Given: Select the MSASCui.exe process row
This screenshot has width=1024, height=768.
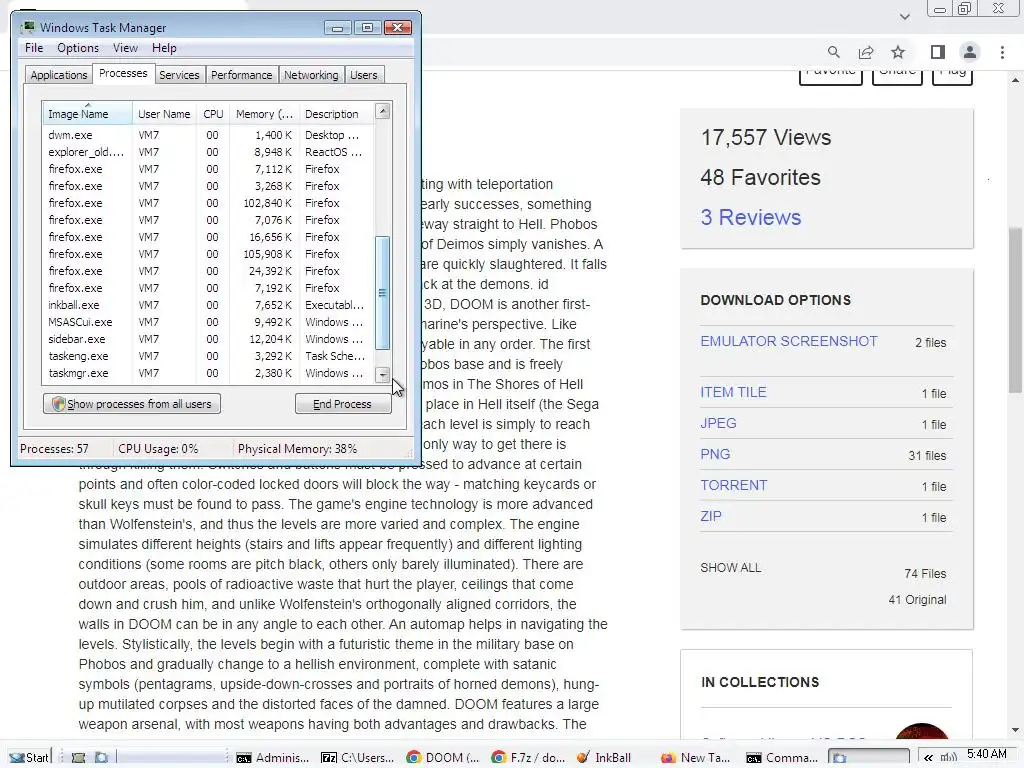Looking at the screenshot, I should [209, 322].
